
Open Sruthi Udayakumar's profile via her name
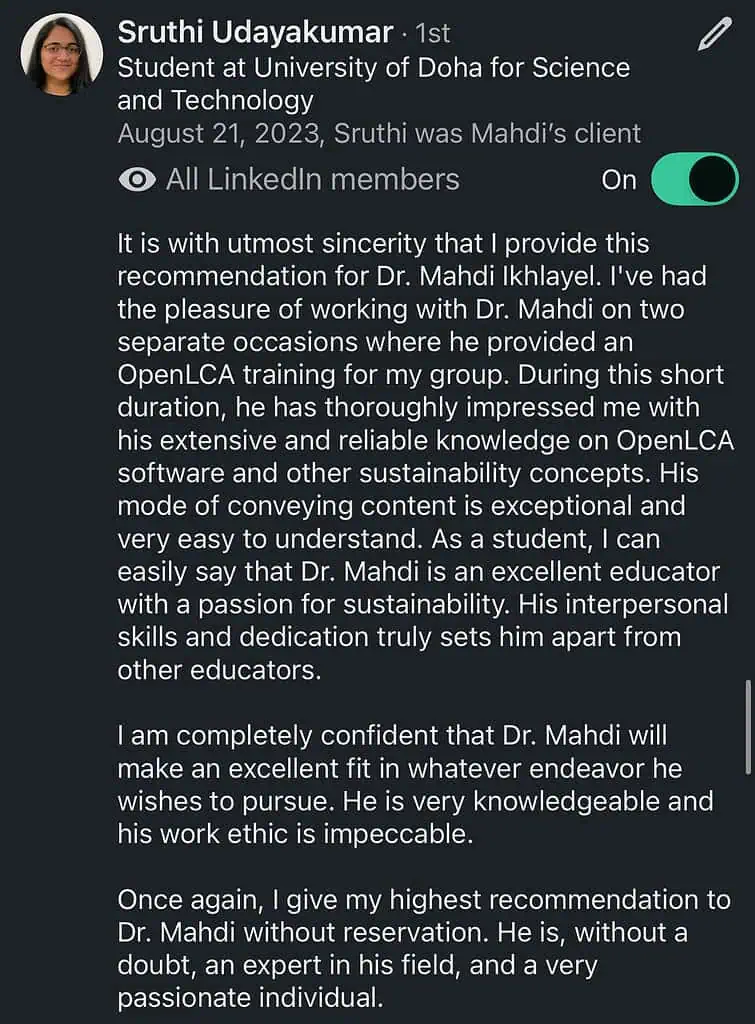[255, 33]
